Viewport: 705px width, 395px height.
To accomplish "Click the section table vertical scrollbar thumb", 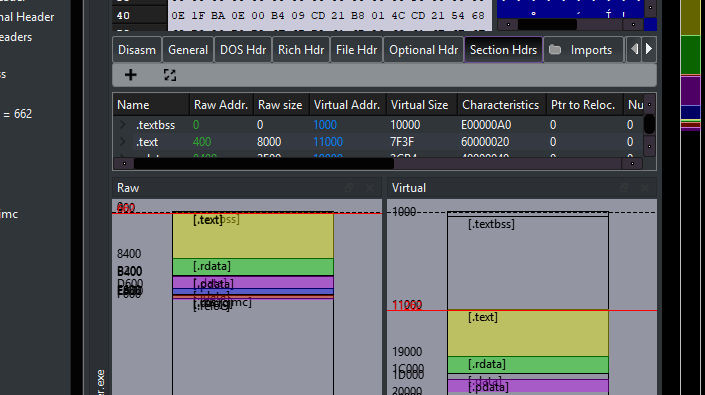I will tap(649, 124).
